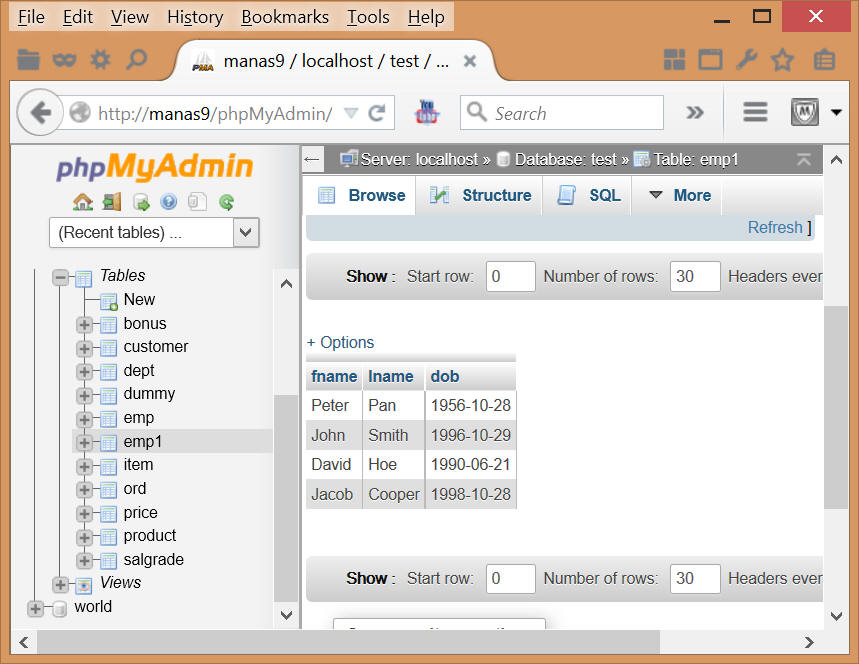Open the File menu

31,17
